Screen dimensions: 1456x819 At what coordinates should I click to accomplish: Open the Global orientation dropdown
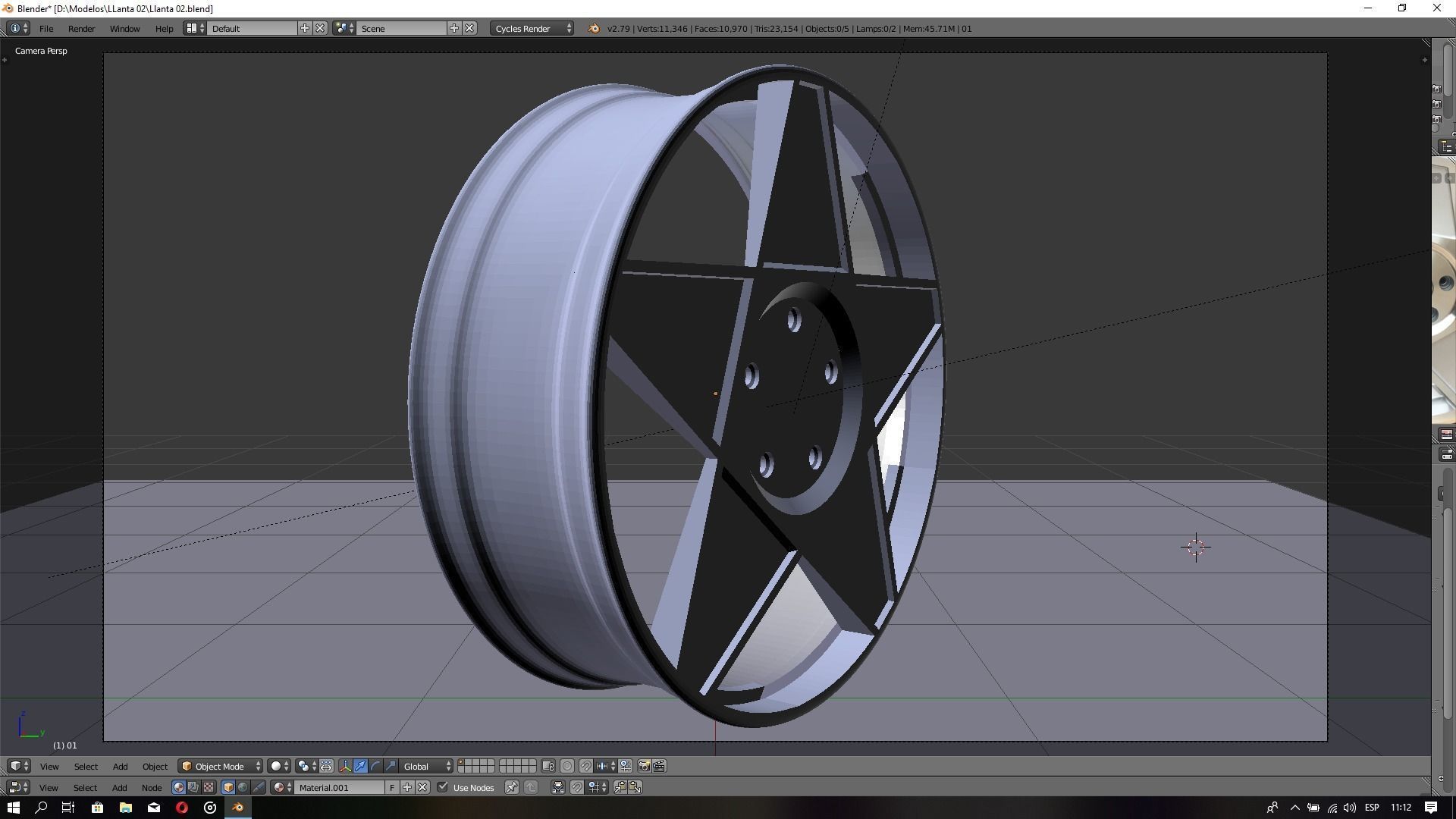(426, 766)
